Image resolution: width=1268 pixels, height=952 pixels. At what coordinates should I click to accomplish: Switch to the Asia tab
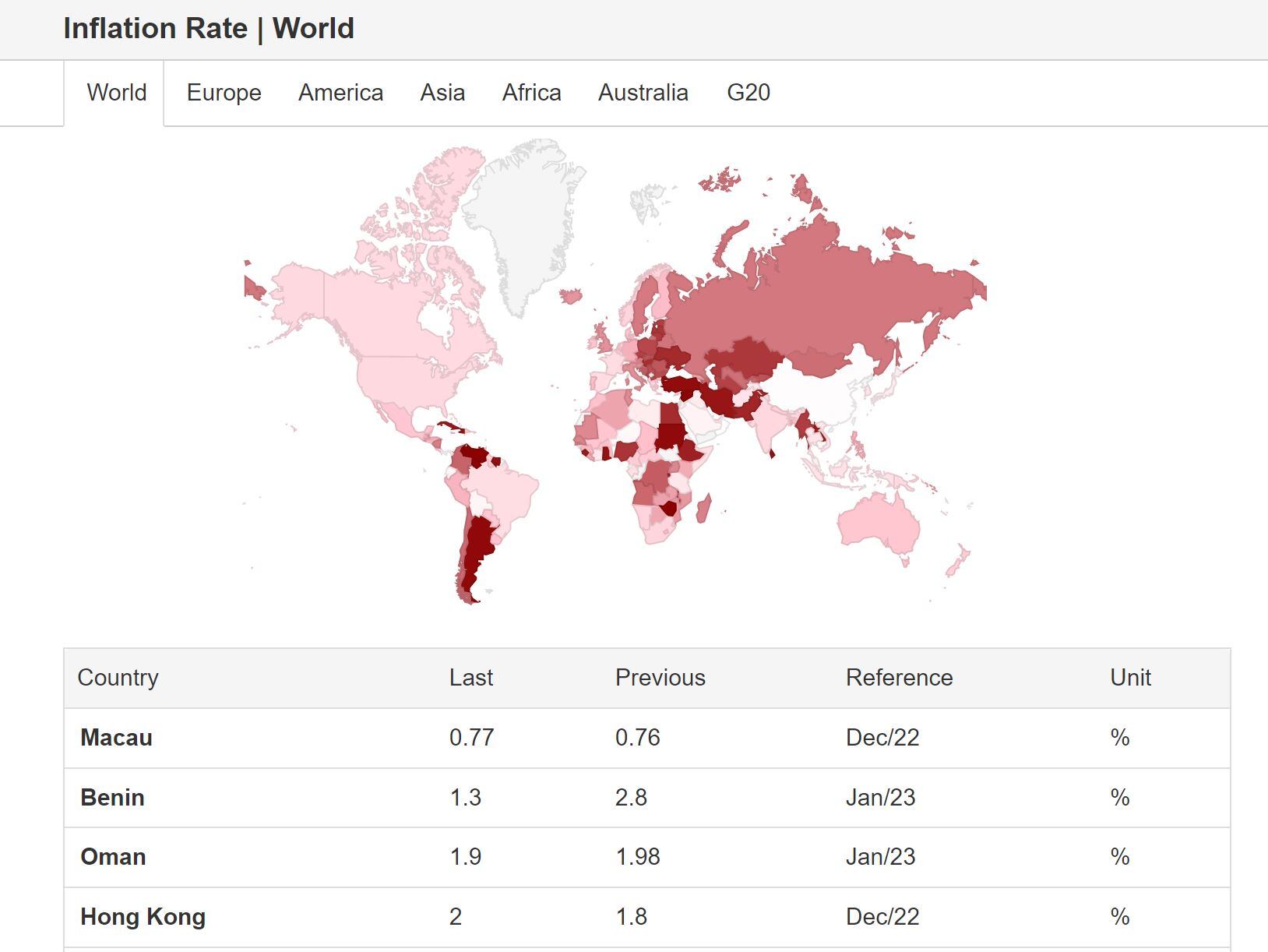pos(442,93)
